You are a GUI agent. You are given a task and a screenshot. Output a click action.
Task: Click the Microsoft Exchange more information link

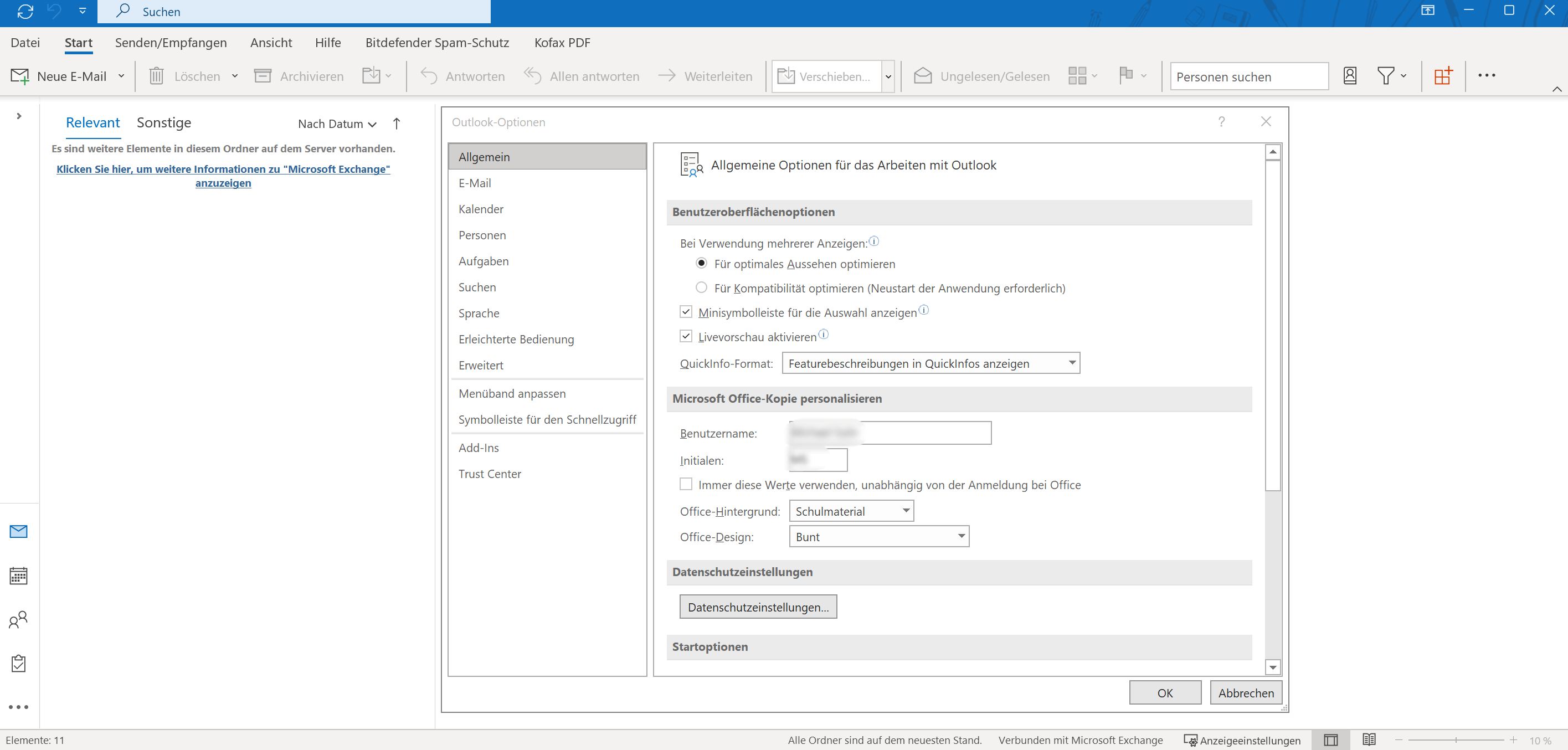[x=223, y=176]
